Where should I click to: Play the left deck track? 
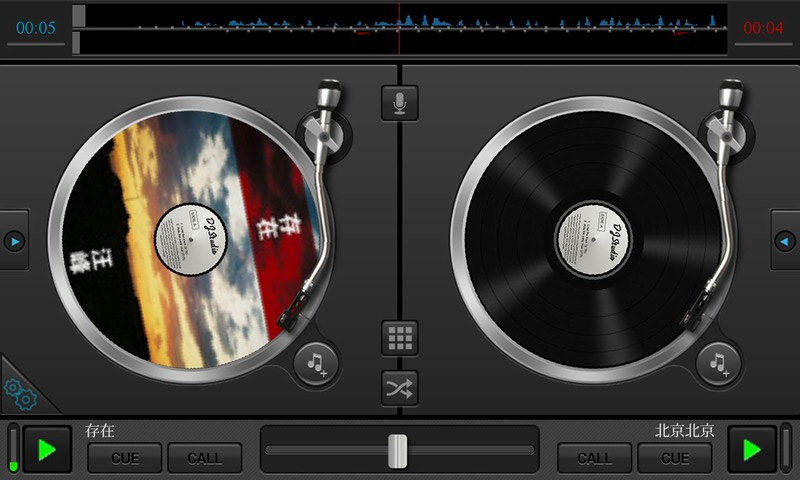[47, 450]
